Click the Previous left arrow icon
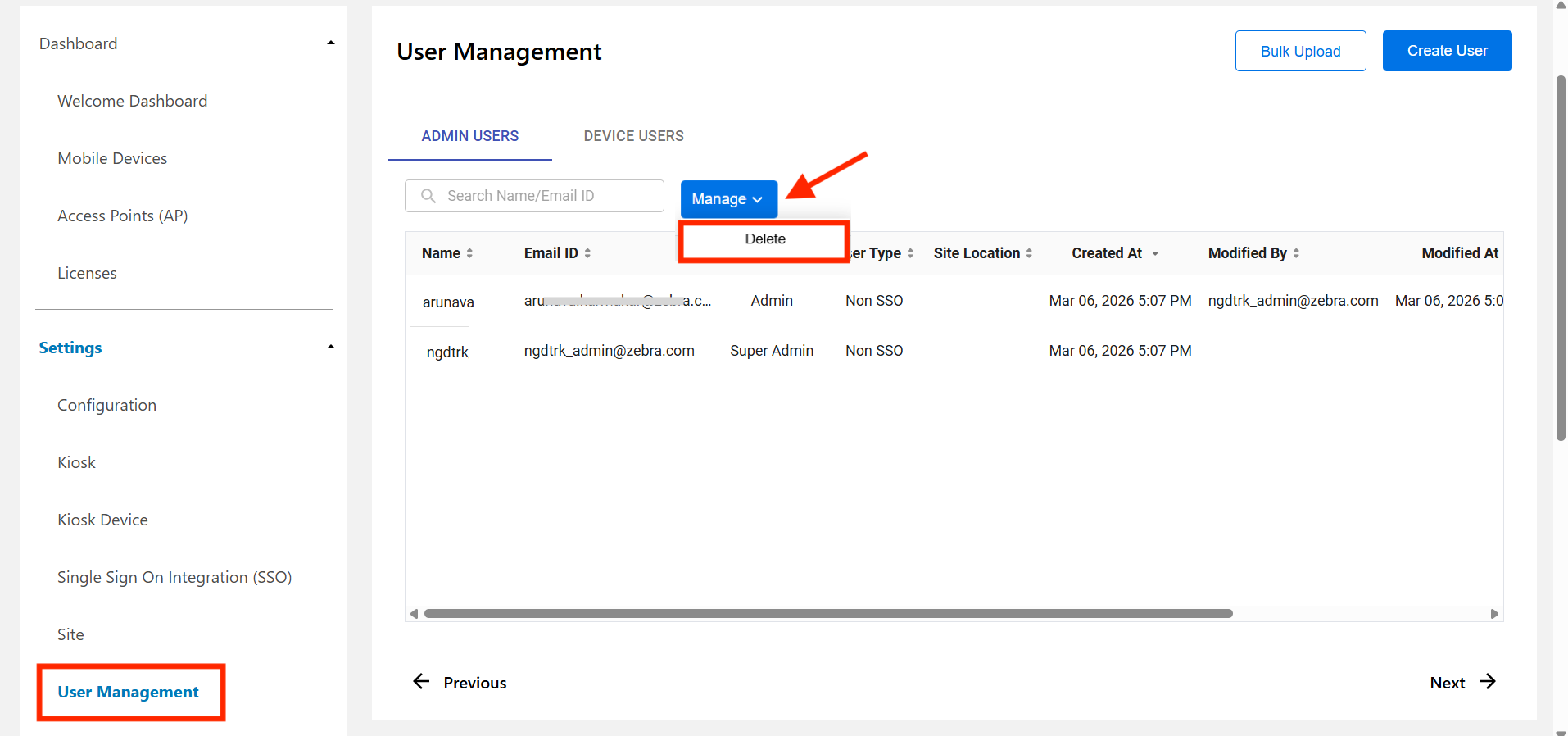 pyautogui.click(x=421, y=682)
